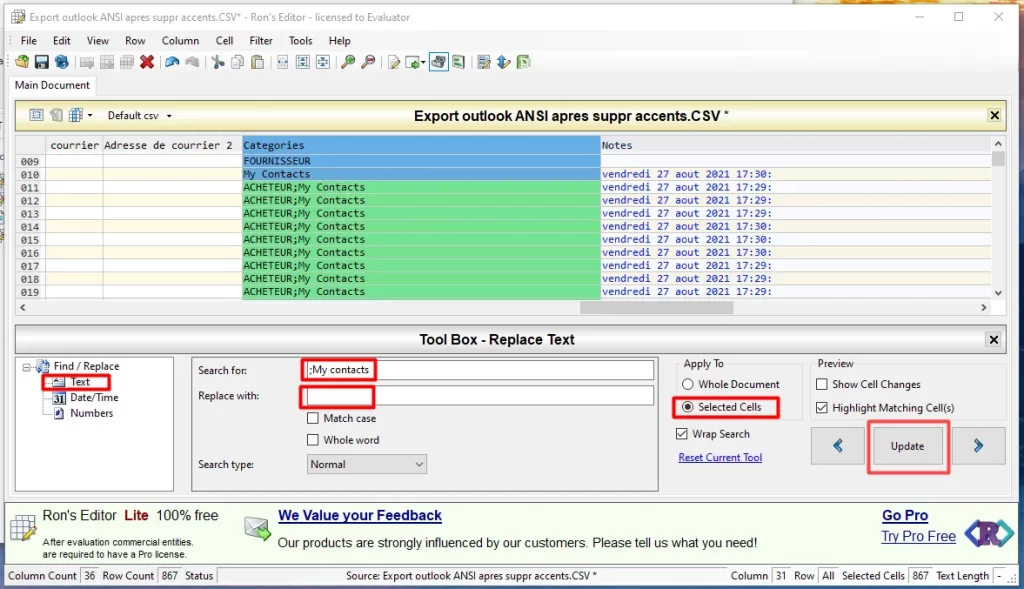The image size is (1024, 589).
Task: Enable Show Cell Changes checkbox
Action: click(822, 384)
